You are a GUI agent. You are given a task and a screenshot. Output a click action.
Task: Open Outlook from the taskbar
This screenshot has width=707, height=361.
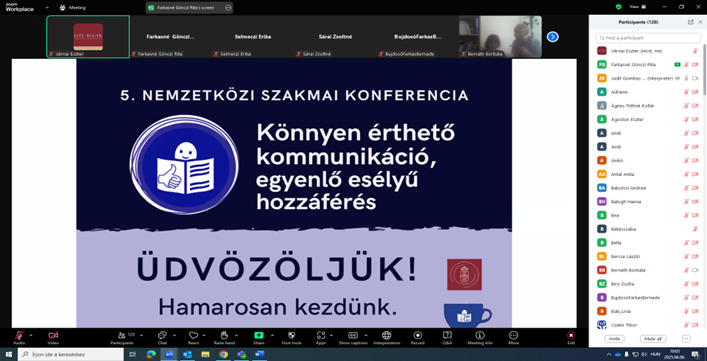187,355
